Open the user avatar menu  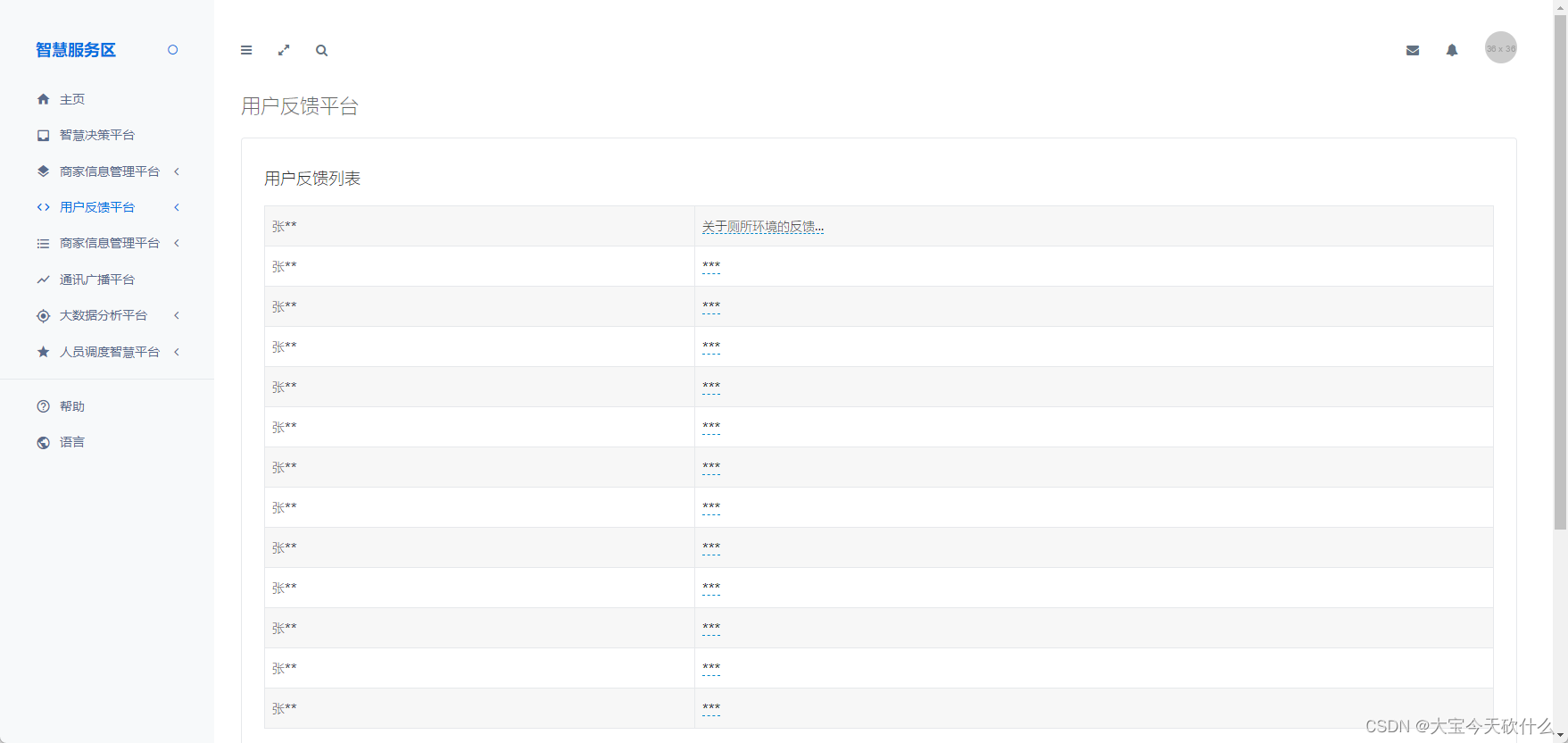tap(1501, 48)
